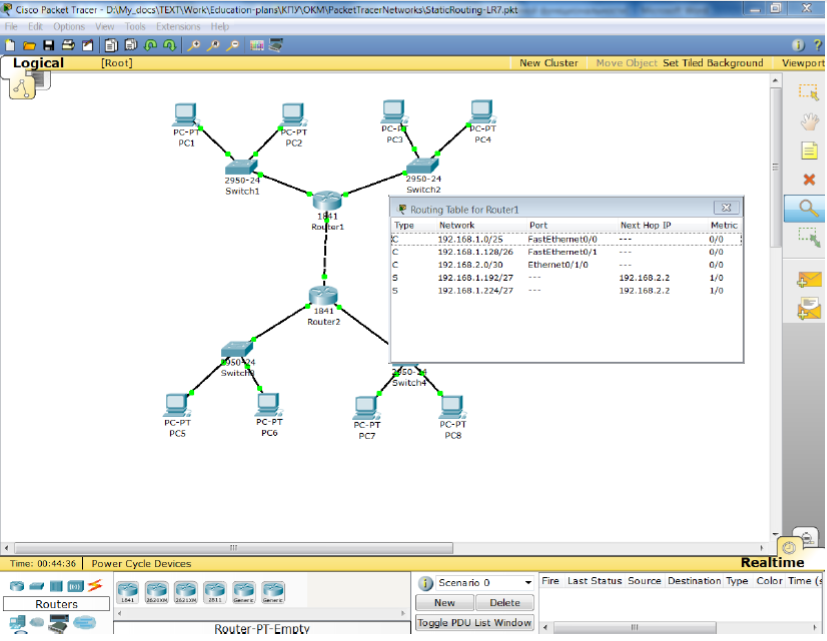Select the Wireless Devices category icon
The height and width of the screenshot is (641, 827).
tap(75, 586)
